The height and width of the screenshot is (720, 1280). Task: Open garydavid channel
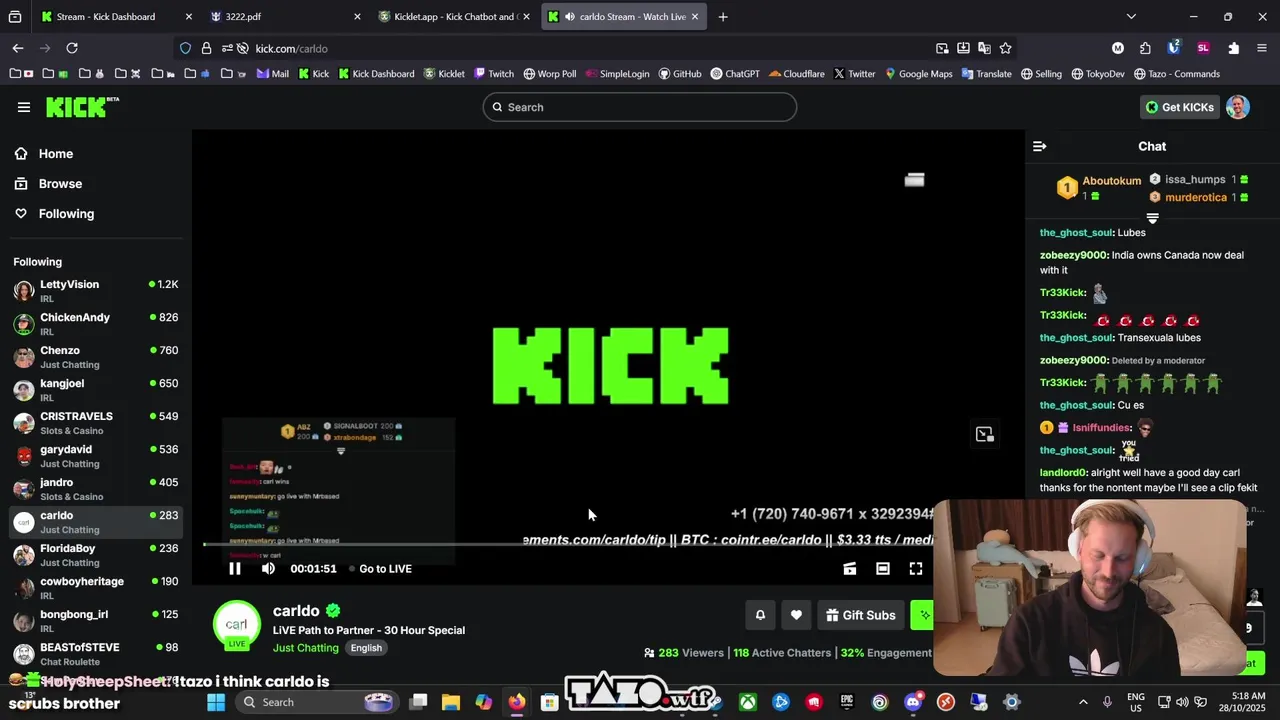click(96, 456)
